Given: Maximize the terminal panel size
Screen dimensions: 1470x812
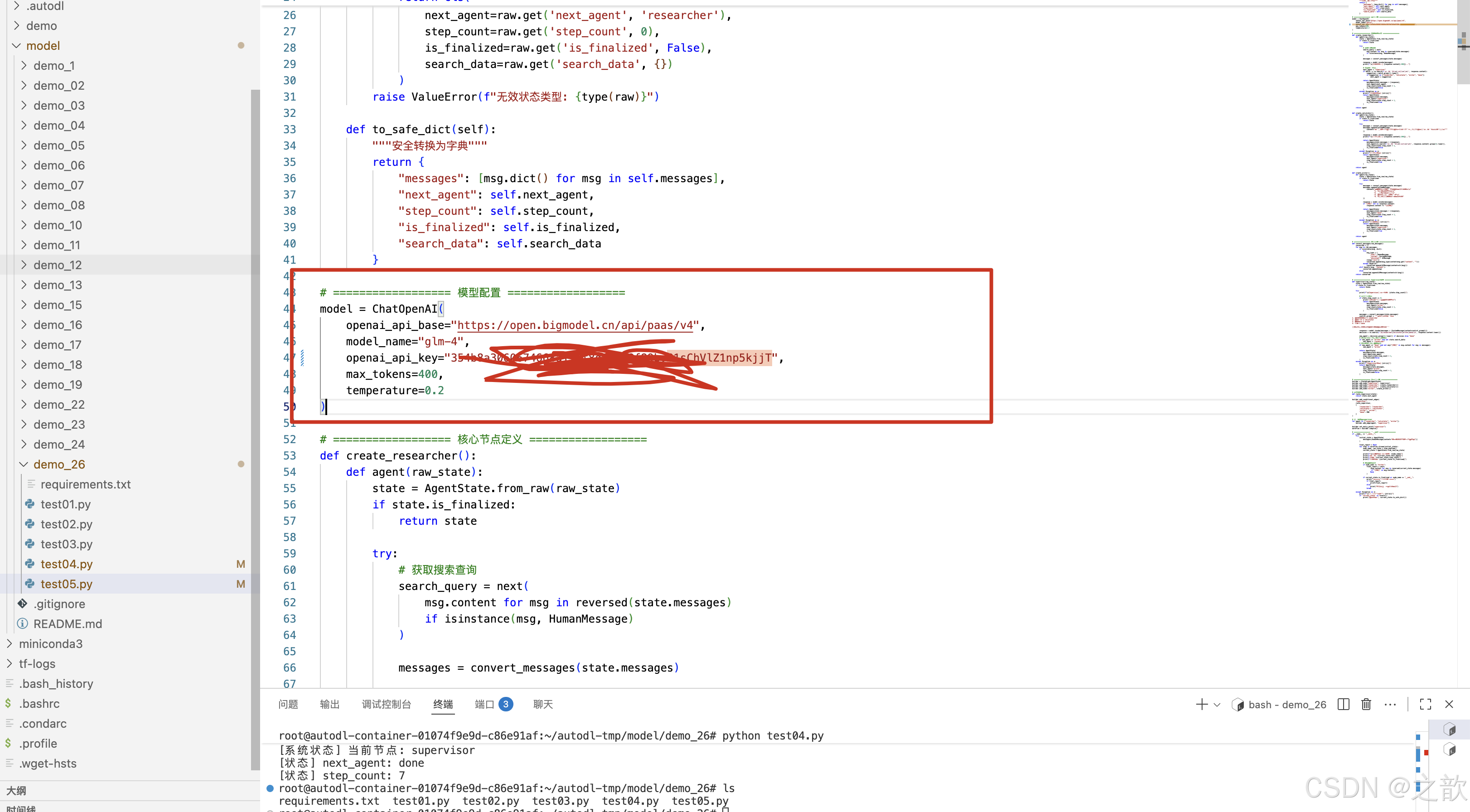Looking at the screenshot, I should [1425, 704].
